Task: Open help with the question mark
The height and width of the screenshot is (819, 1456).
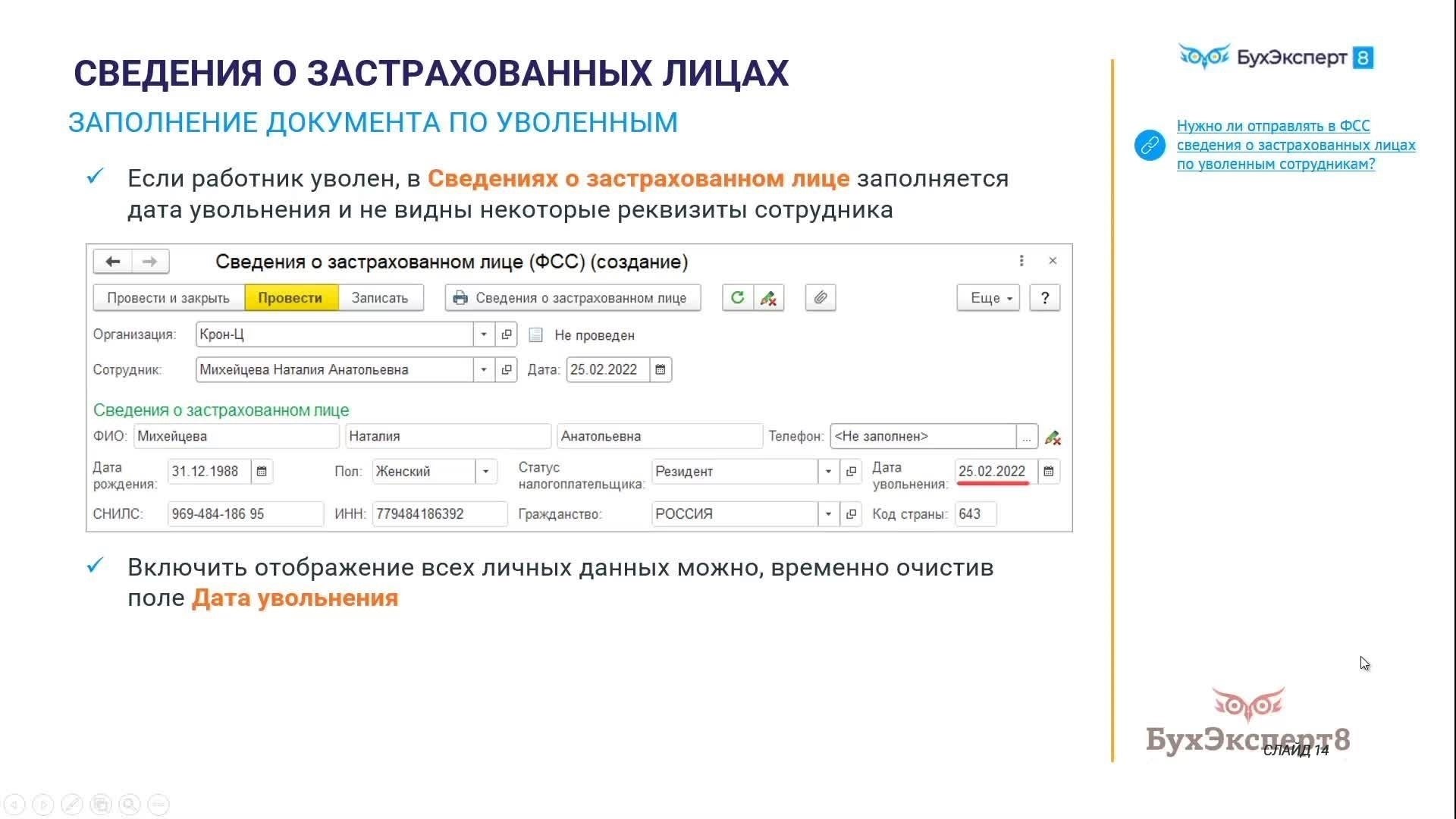Action: point(1044,298)
